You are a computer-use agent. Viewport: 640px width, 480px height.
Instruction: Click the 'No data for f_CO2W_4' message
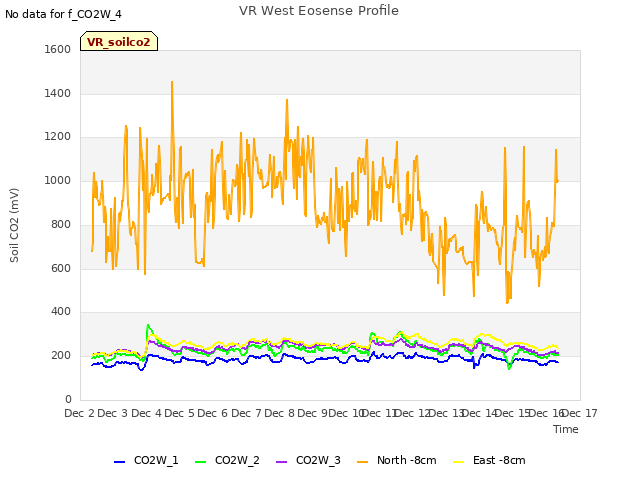[63, 14]
